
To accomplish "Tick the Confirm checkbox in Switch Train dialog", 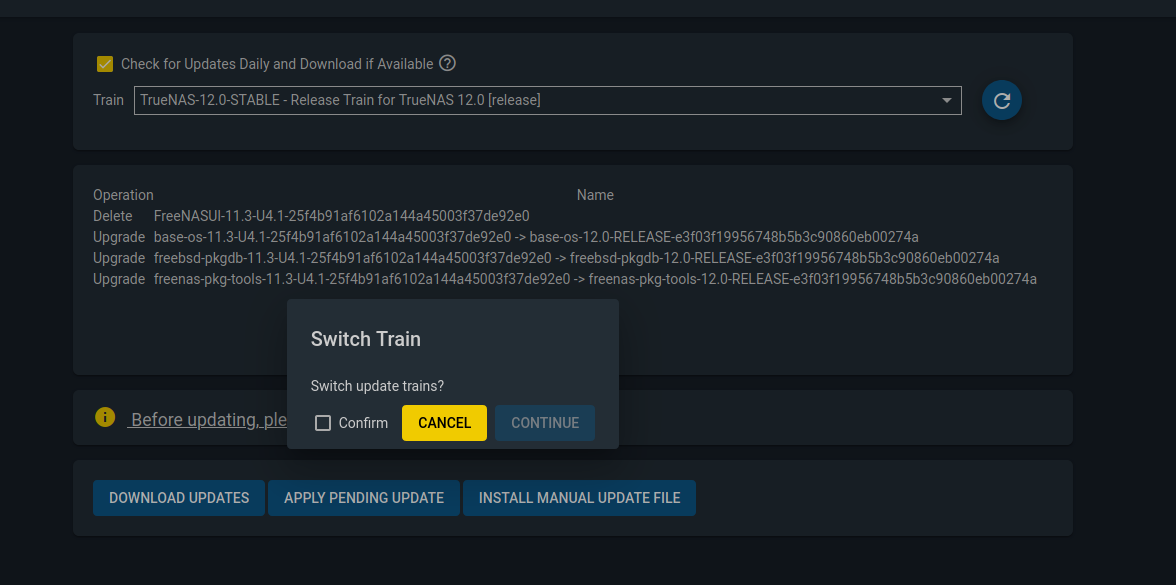I will pos(323,423).
